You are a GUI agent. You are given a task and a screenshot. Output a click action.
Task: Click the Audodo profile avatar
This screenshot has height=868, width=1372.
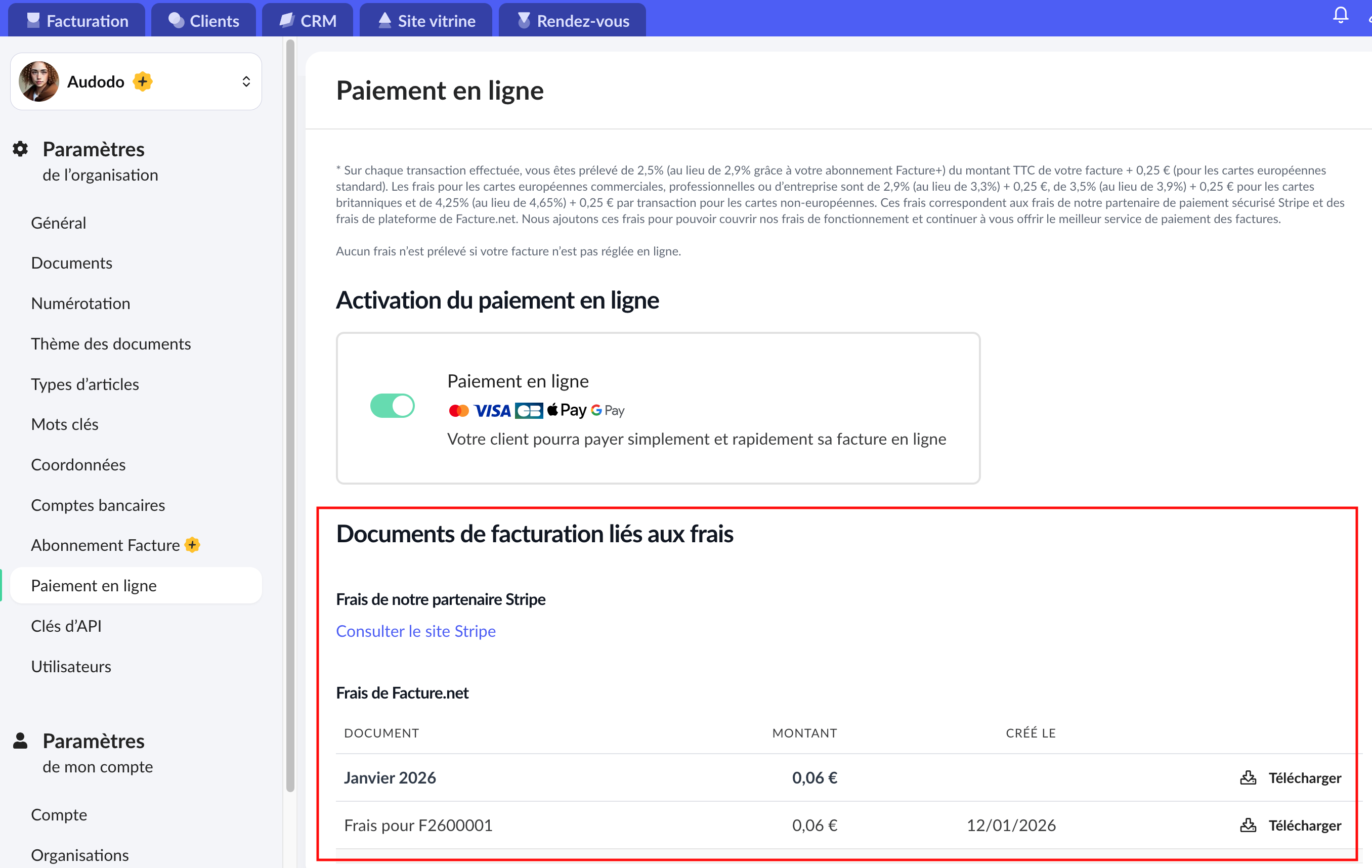39,81
